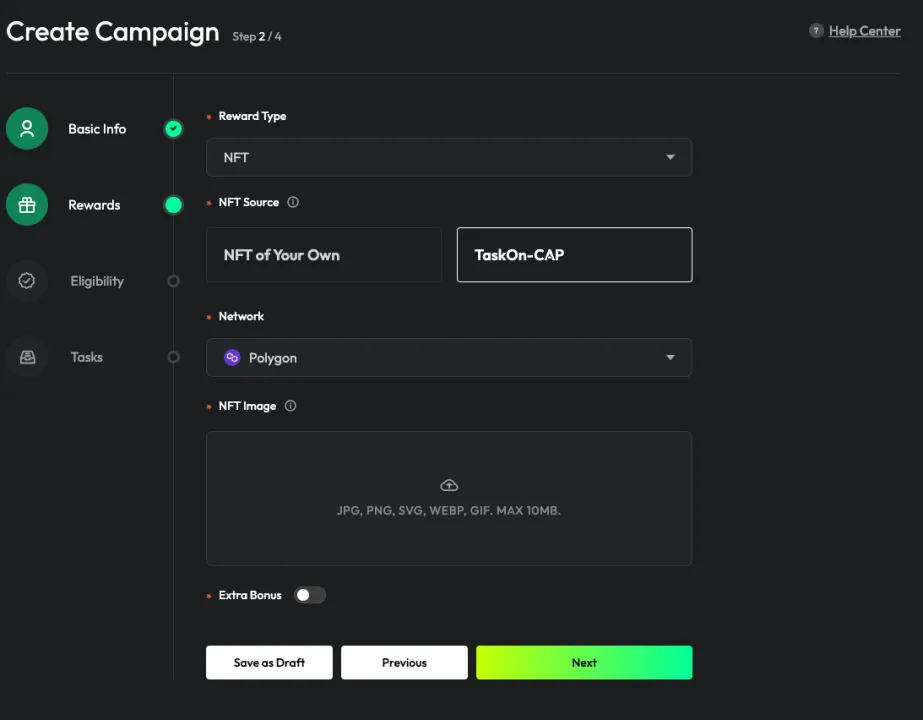Click the NFT Image upload area
The height and width of the screenshot is (720, 923).
click(449, 499)
